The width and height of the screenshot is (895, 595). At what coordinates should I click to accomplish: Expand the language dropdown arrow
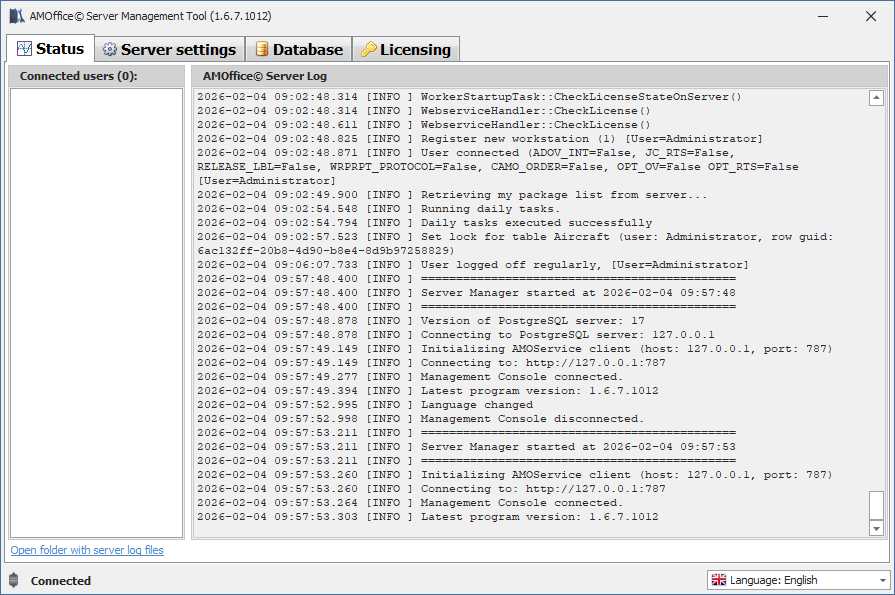point(882,580)
